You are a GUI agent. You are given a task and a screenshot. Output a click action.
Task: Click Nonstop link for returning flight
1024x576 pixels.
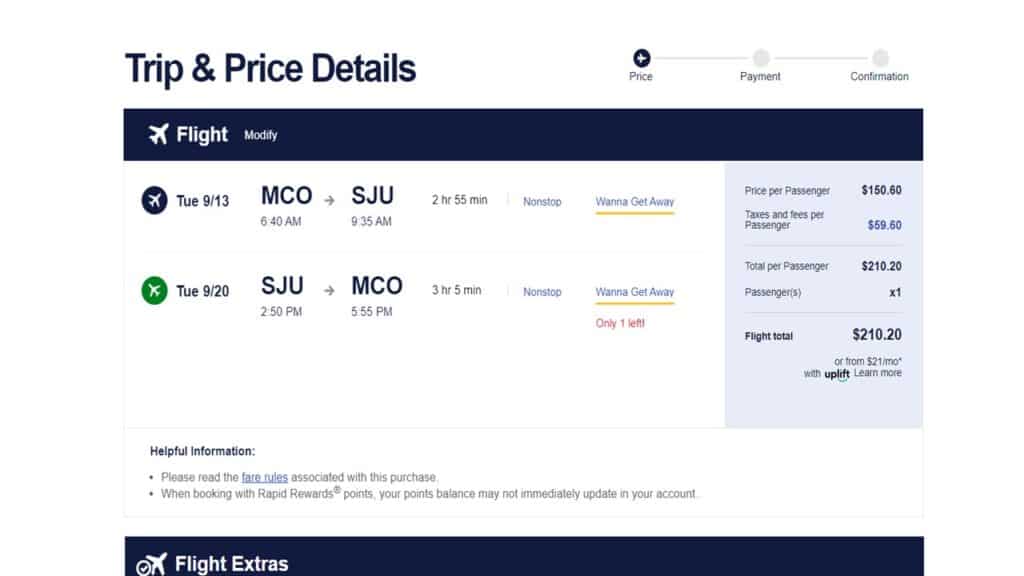(x=542, y=292)
